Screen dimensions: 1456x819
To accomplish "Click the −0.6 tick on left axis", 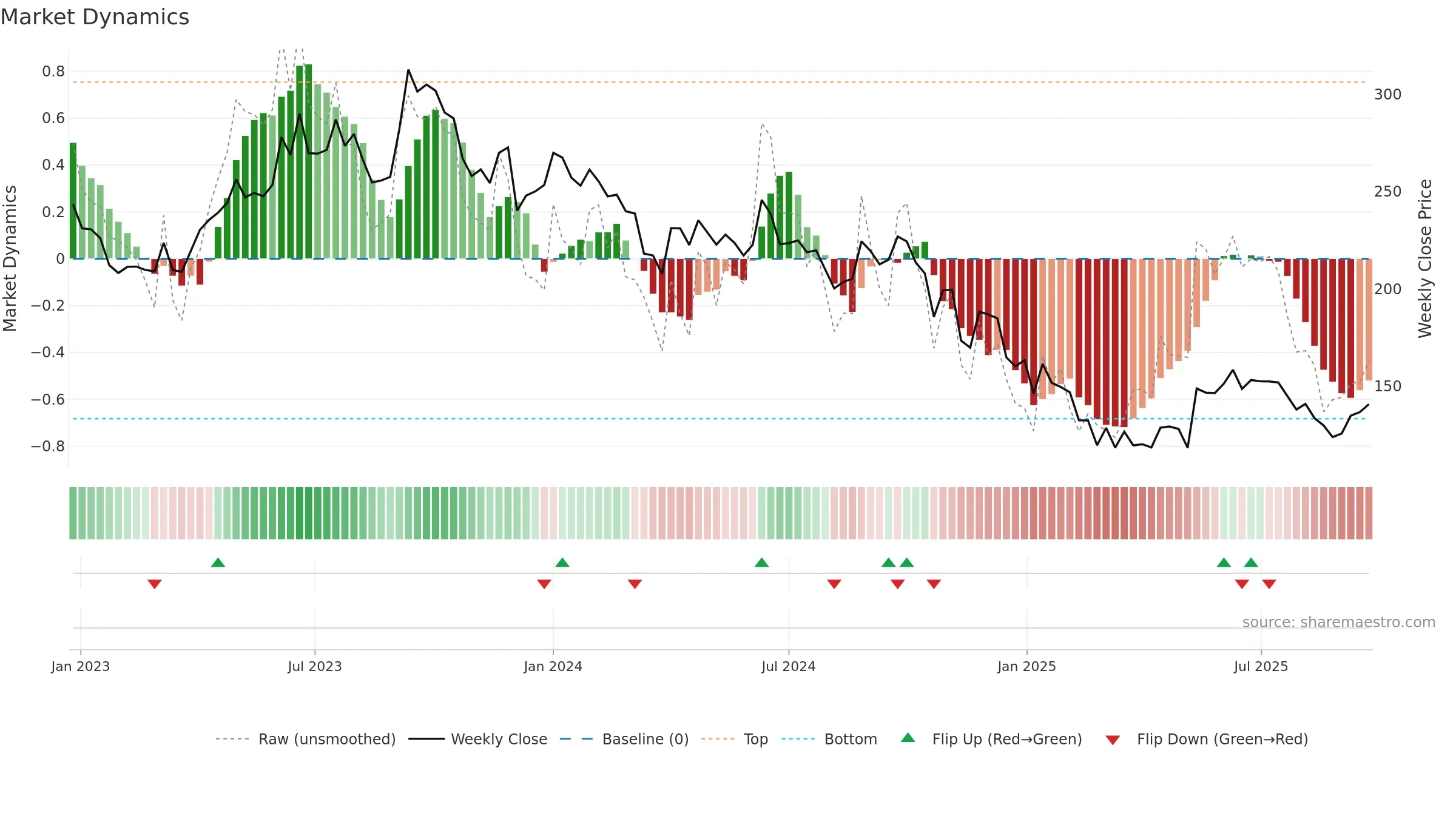I will (x=48, y=399).
